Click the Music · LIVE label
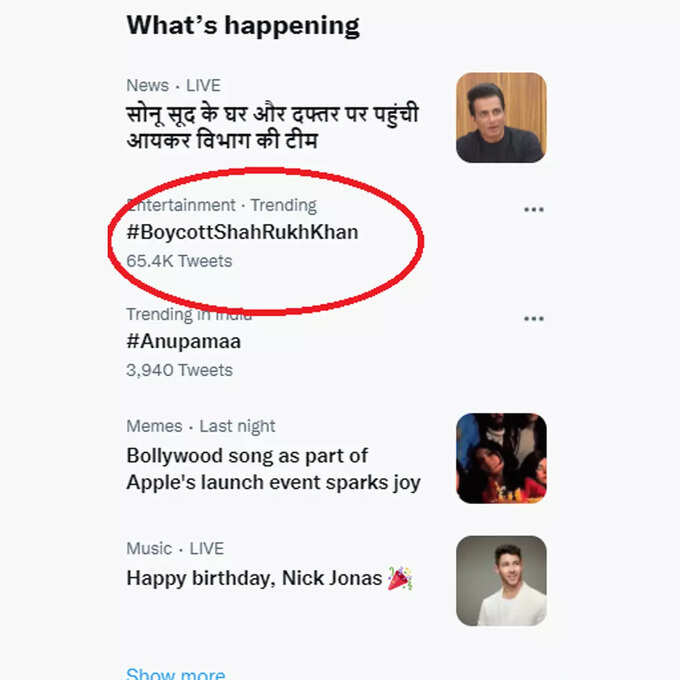The height and width of the screenshot is (680, 680). [175, 549]
